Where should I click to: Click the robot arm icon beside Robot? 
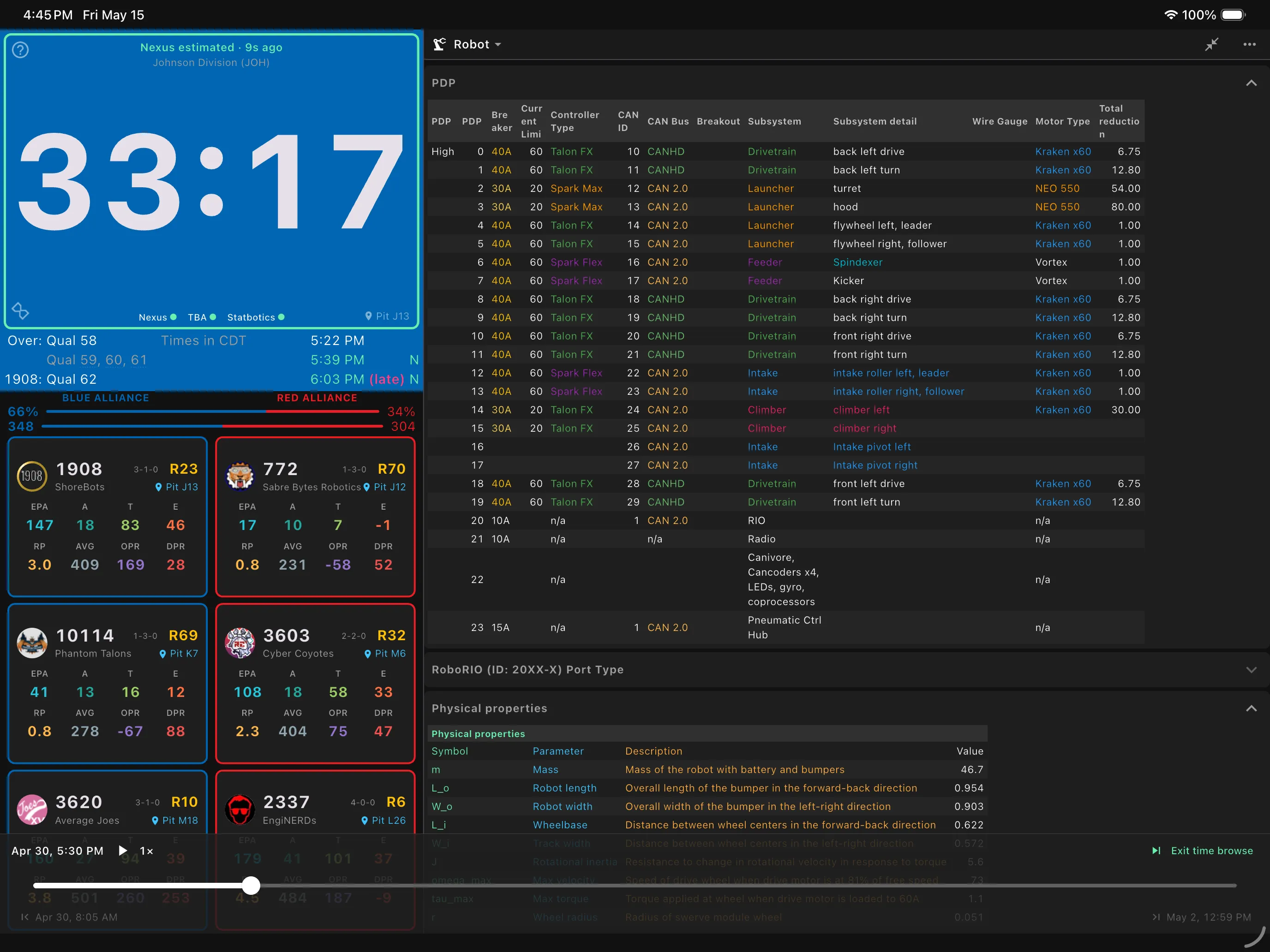point(439,44)
